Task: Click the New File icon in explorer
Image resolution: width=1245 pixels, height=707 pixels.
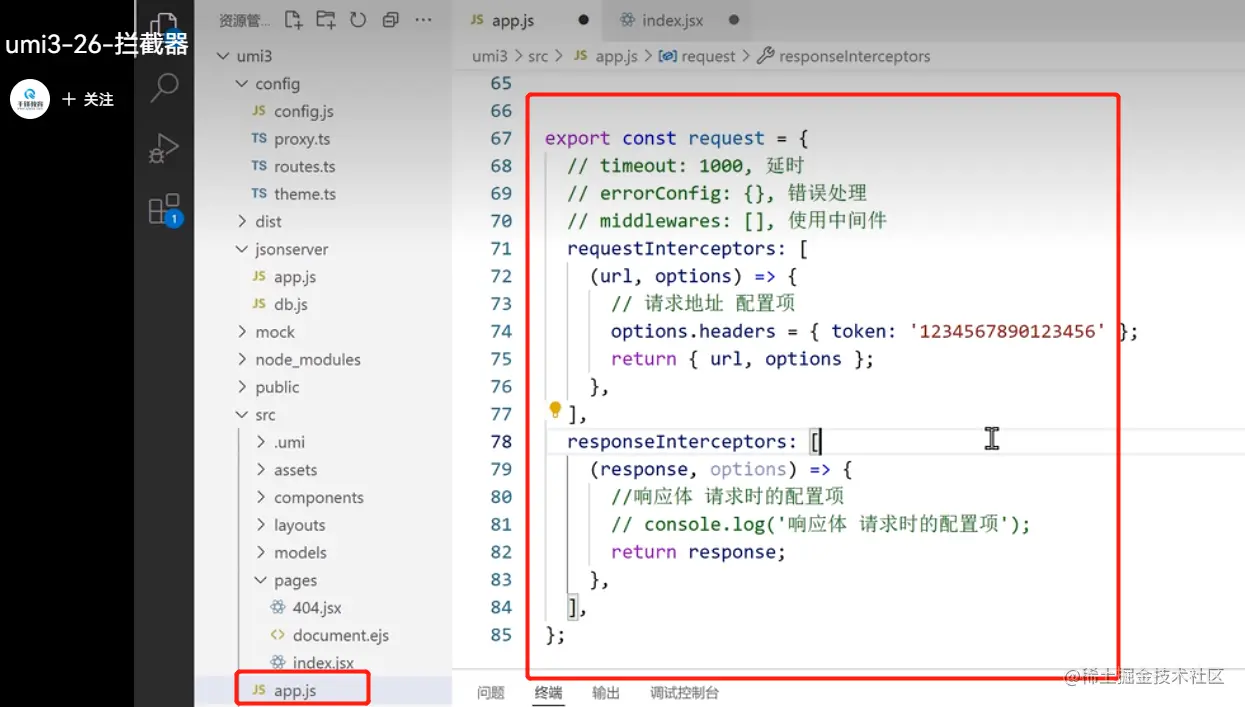Action: tap(293, 19)
